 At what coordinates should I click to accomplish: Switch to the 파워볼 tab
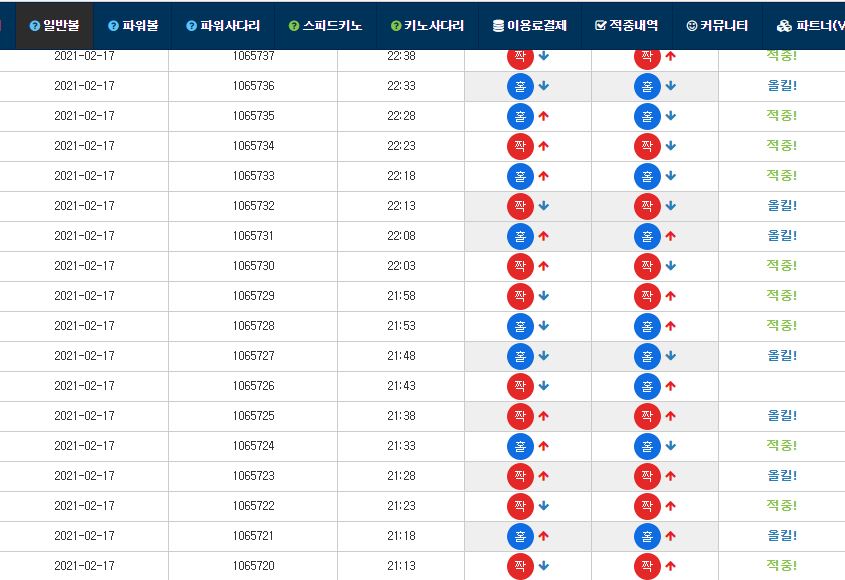tap(133, 25)
